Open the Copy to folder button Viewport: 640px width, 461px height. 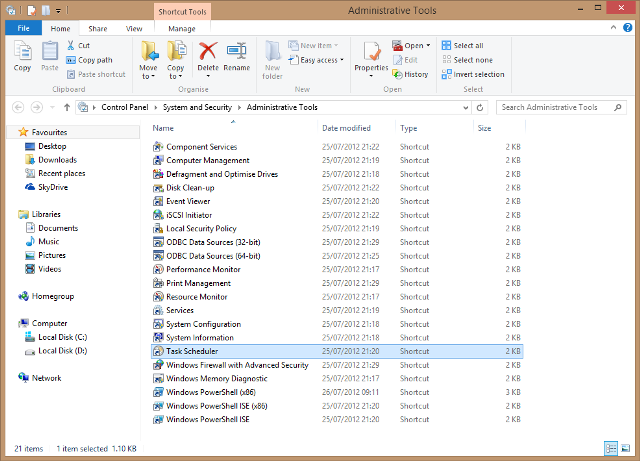click(x=176, y=60)
